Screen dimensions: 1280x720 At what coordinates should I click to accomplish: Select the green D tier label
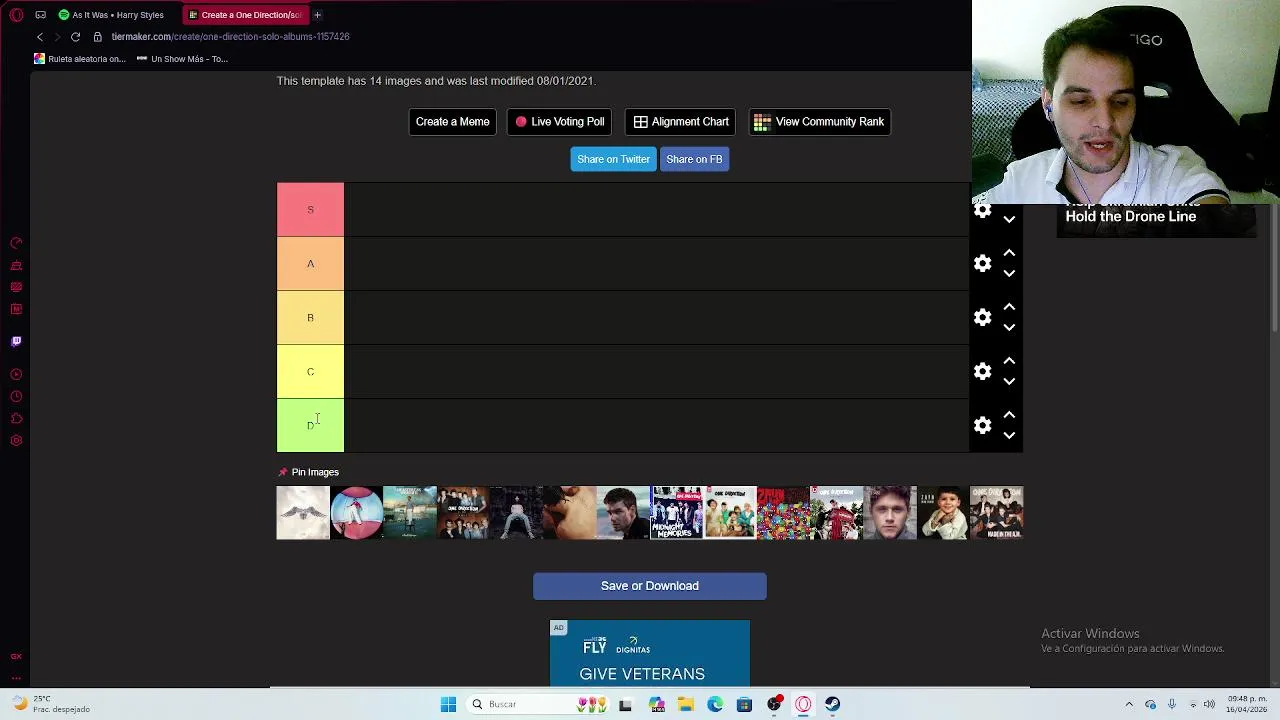[310, 426]
